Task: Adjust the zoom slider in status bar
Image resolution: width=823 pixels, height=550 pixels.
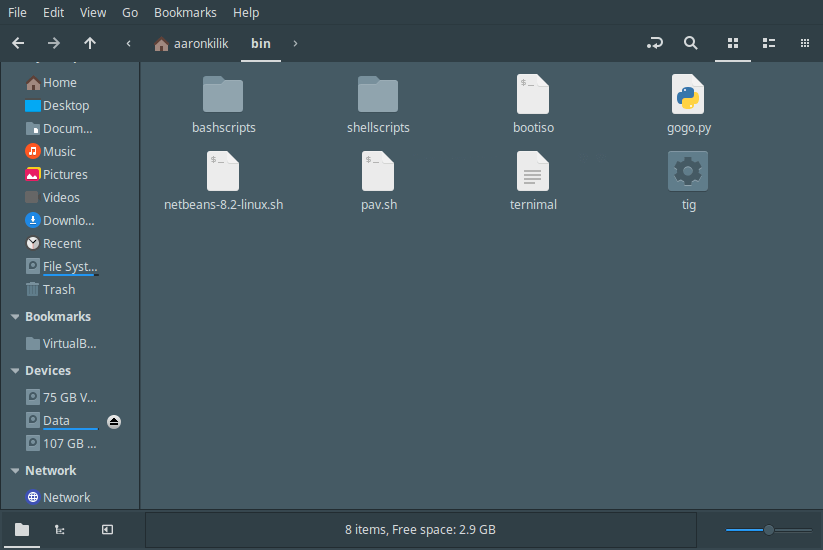Action: click(x=768, y=530)
